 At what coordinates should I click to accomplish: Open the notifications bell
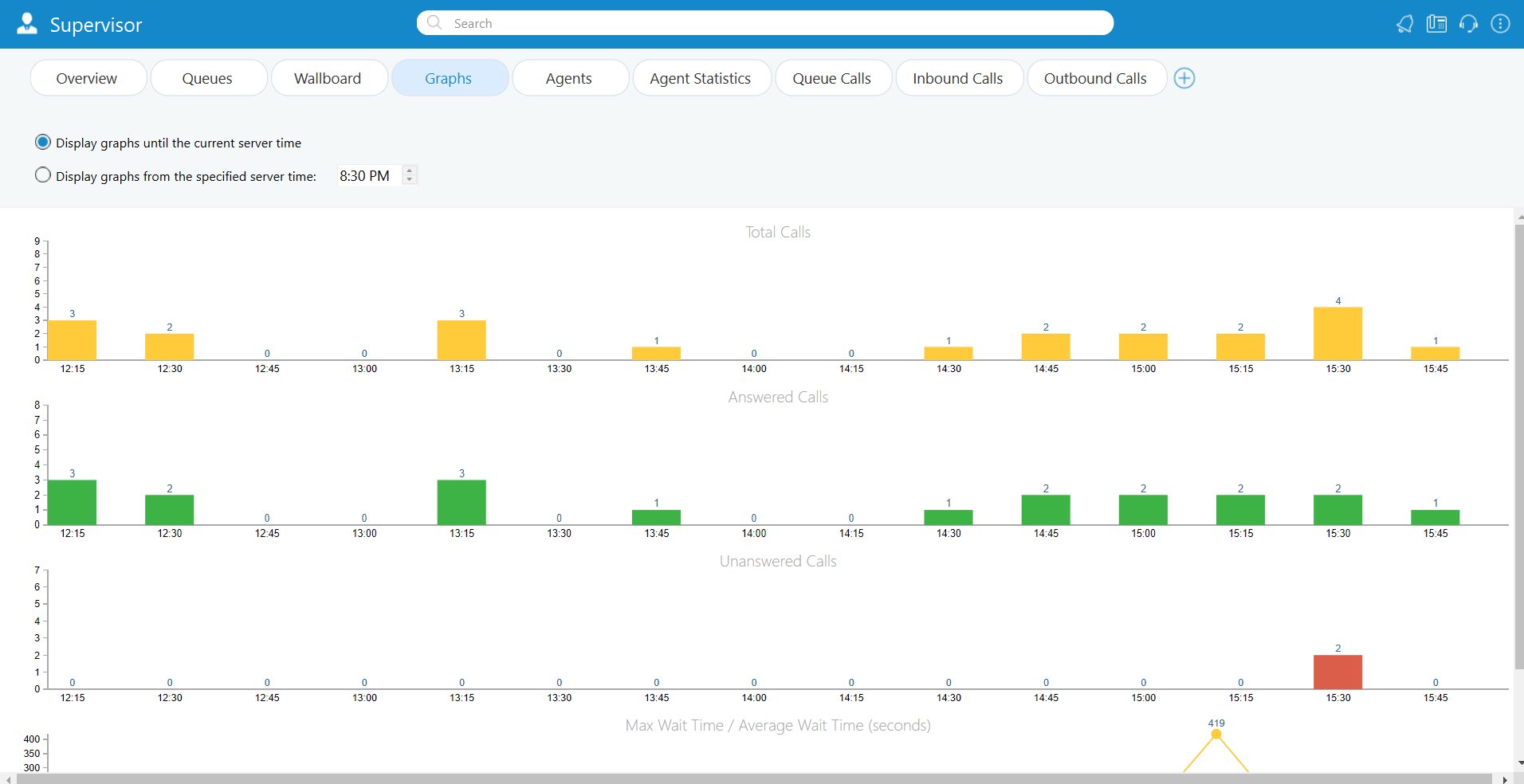click(x=1404, y=24)
